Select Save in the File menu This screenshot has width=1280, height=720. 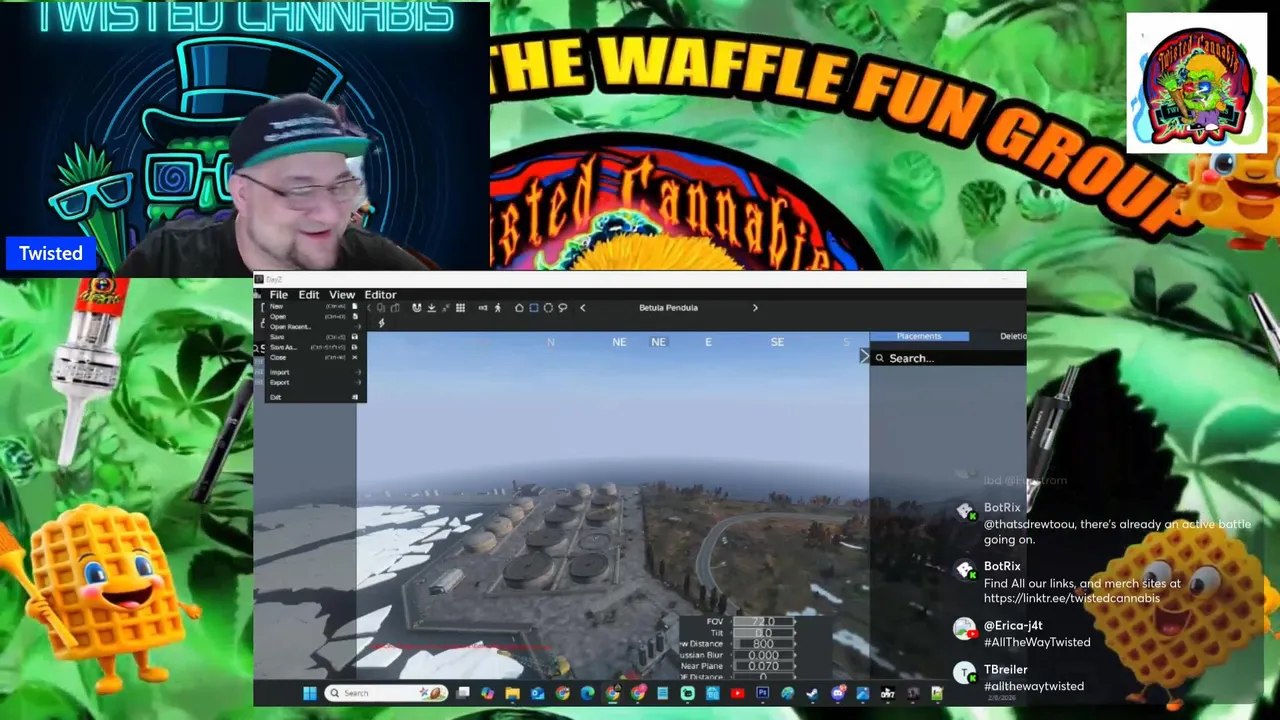(x=315, y=337)
